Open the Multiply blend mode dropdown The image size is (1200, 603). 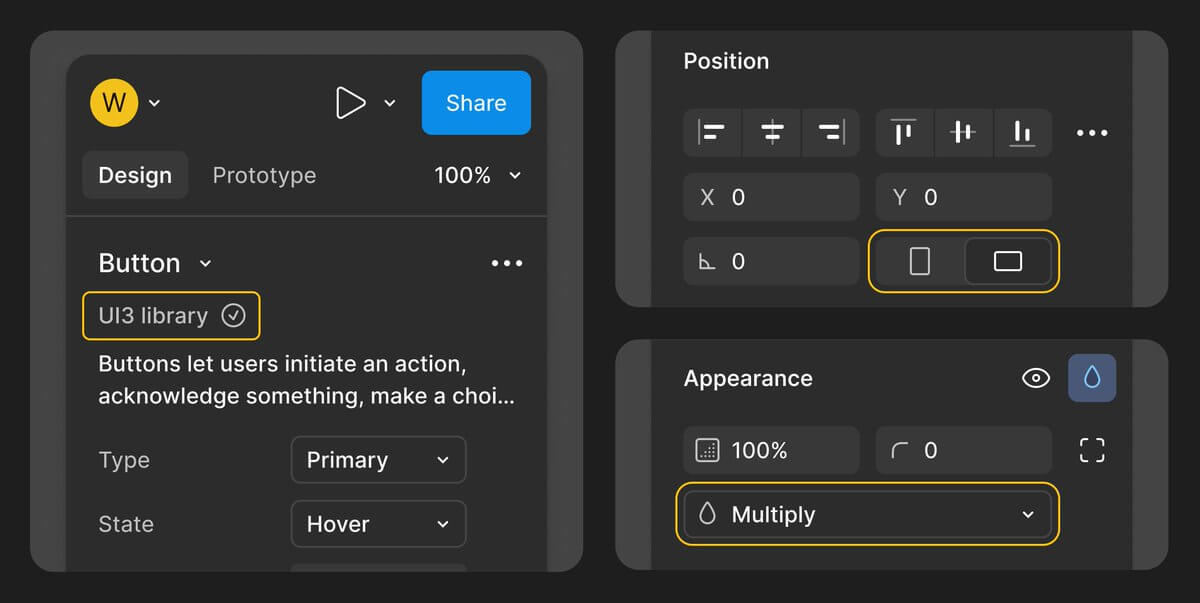(x=867, y=515)
